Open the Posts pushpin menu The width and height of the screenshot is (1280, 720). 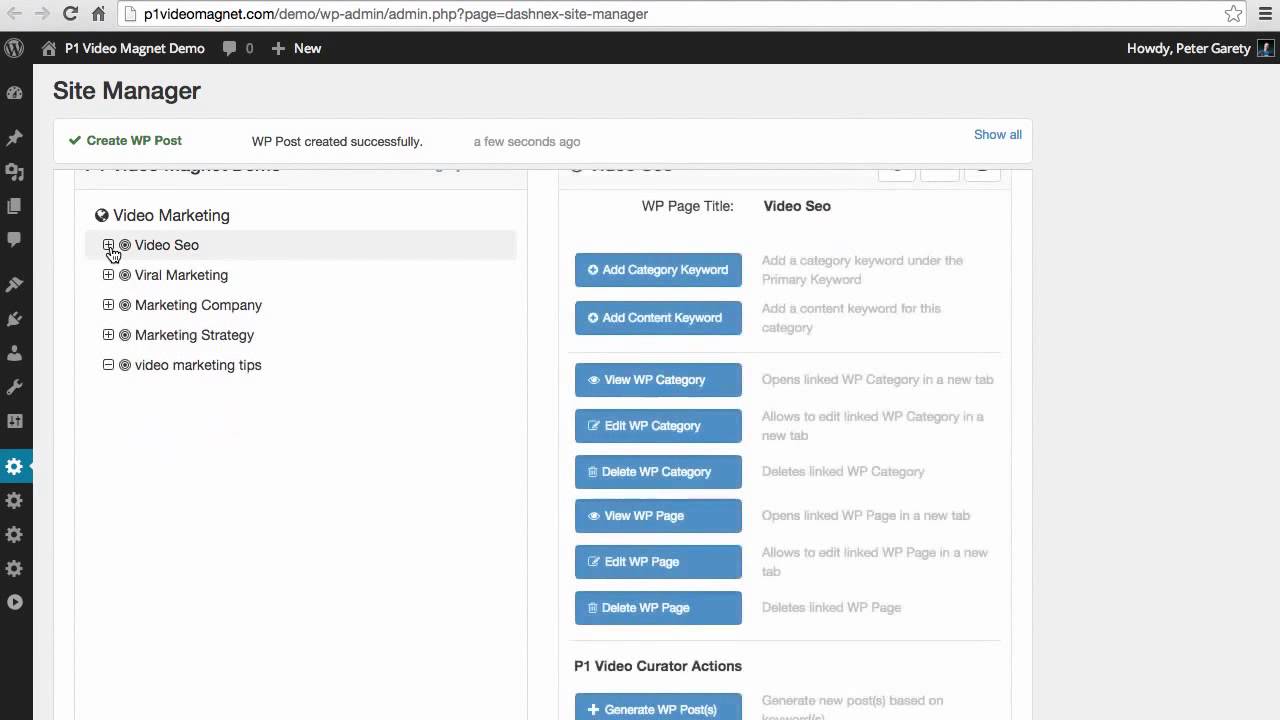[x=14, y=138]
